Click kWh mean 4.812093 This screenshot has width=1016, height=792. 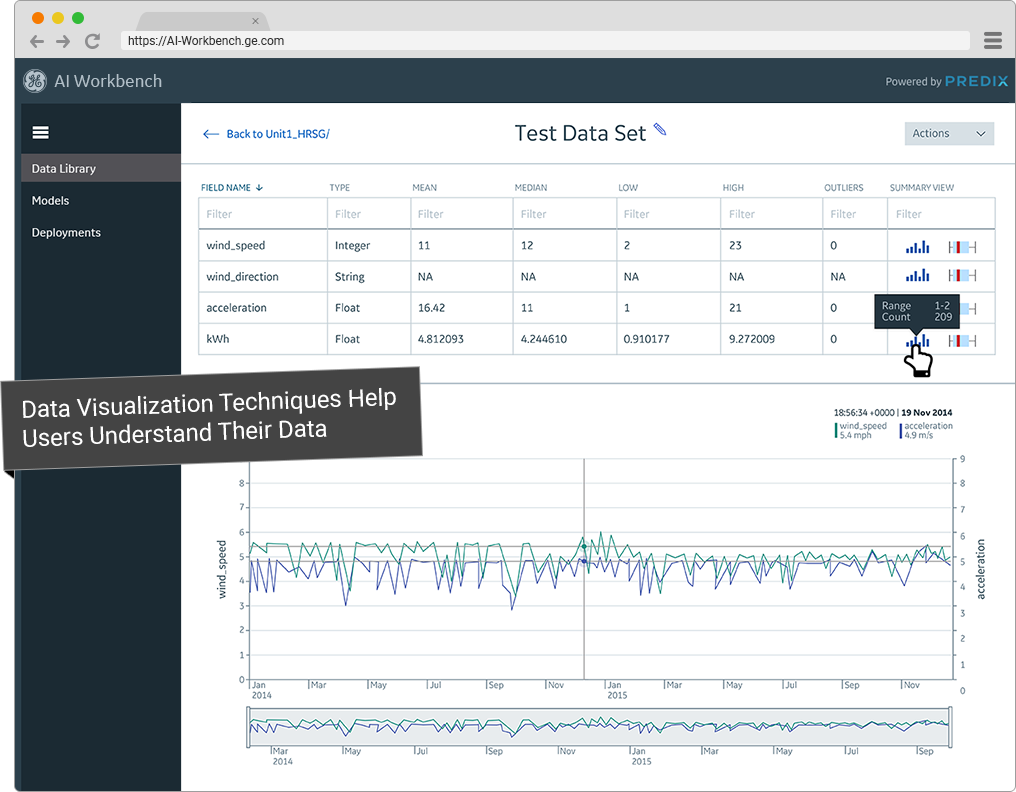pyautogui.click(x=441, y=339)
